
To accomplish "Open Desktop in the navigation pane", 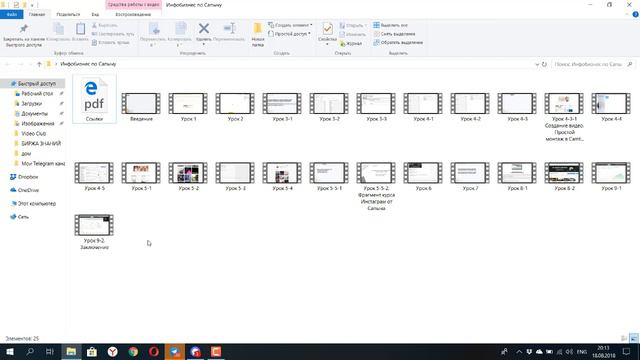I will pyautogui.click(x=37, y=94).
